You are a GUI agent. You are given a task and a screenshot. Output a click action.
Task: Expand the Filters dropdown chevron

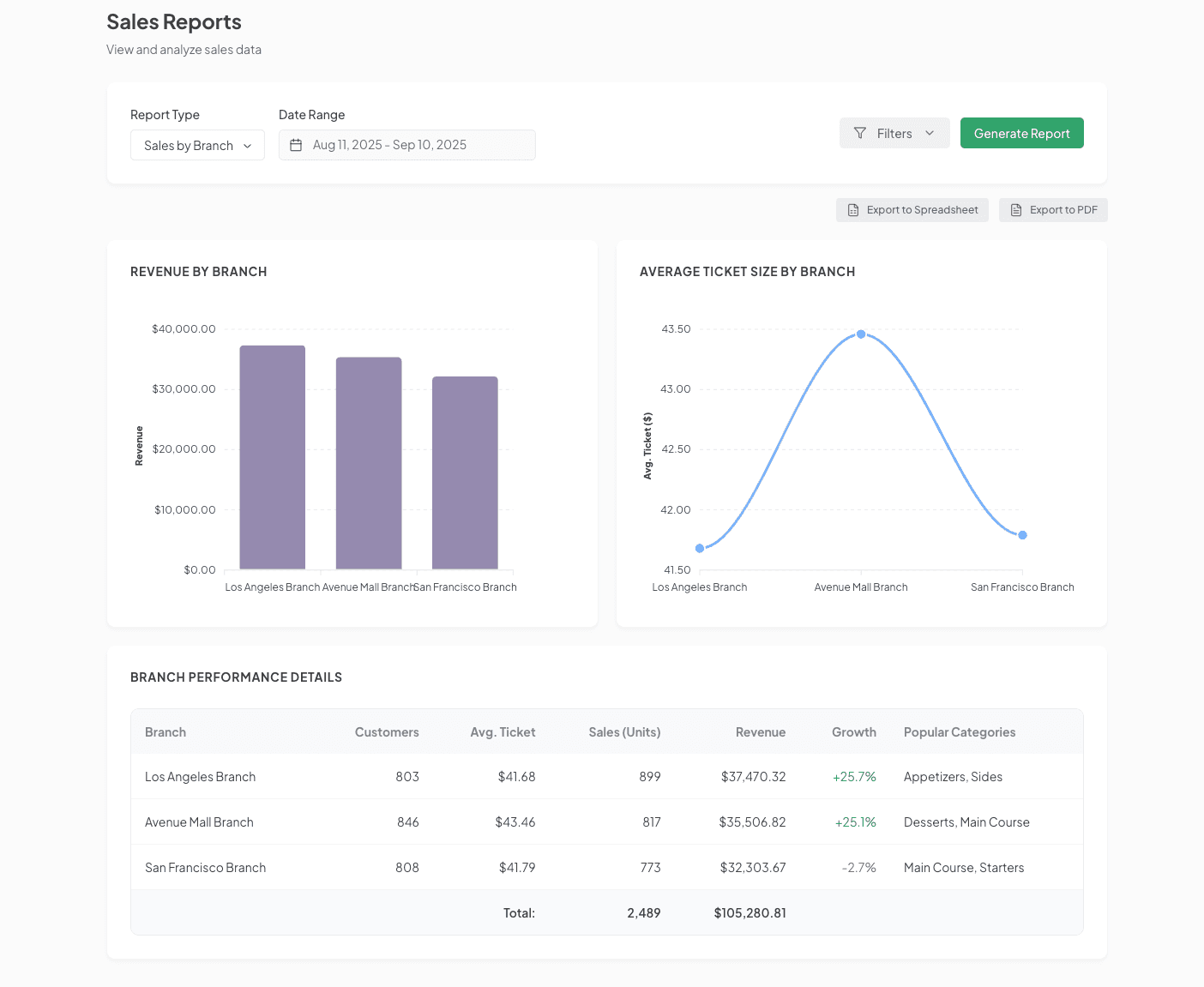point(930,134)
